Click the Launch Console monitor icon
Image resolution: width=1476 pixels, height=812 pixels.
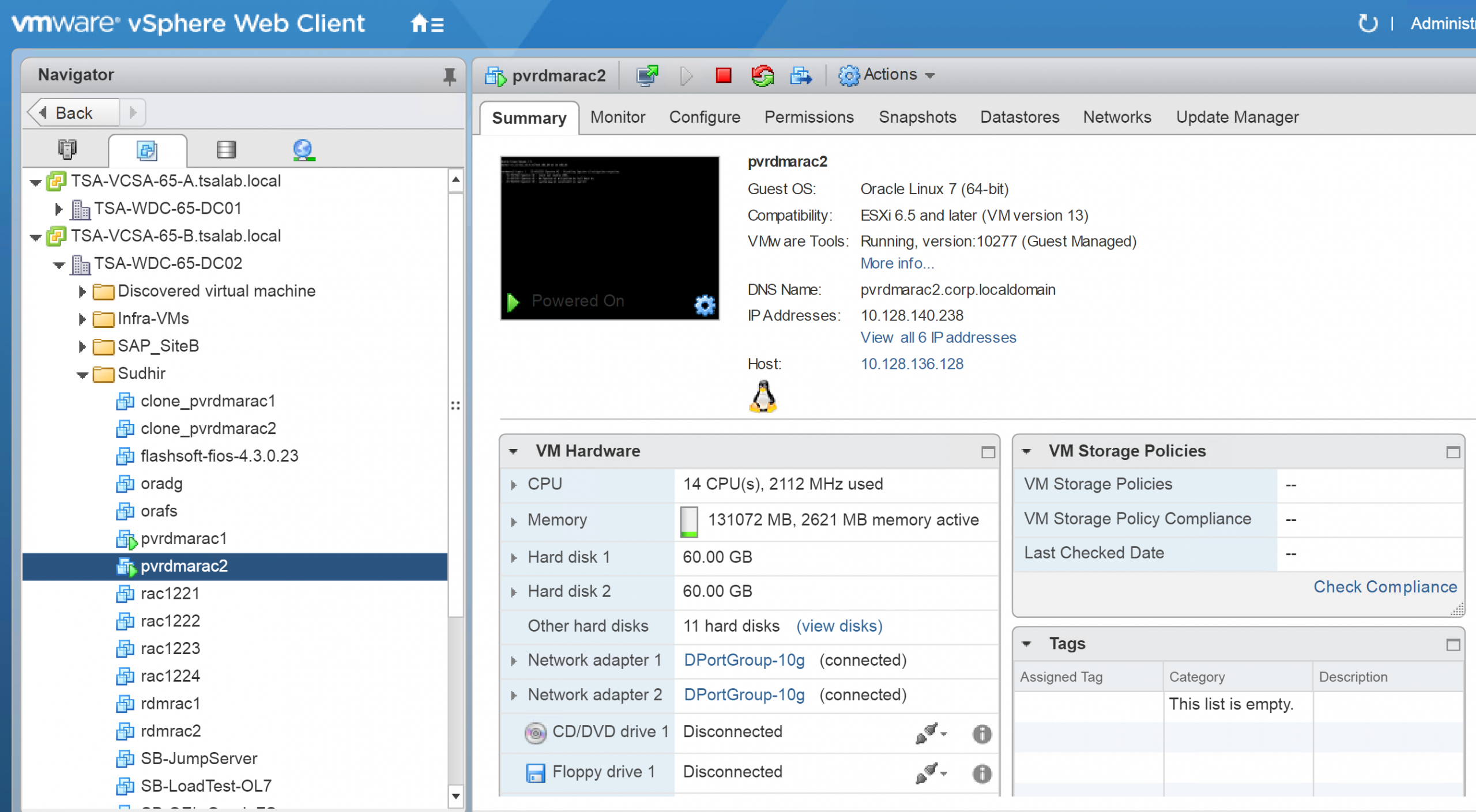click(647, 75)
